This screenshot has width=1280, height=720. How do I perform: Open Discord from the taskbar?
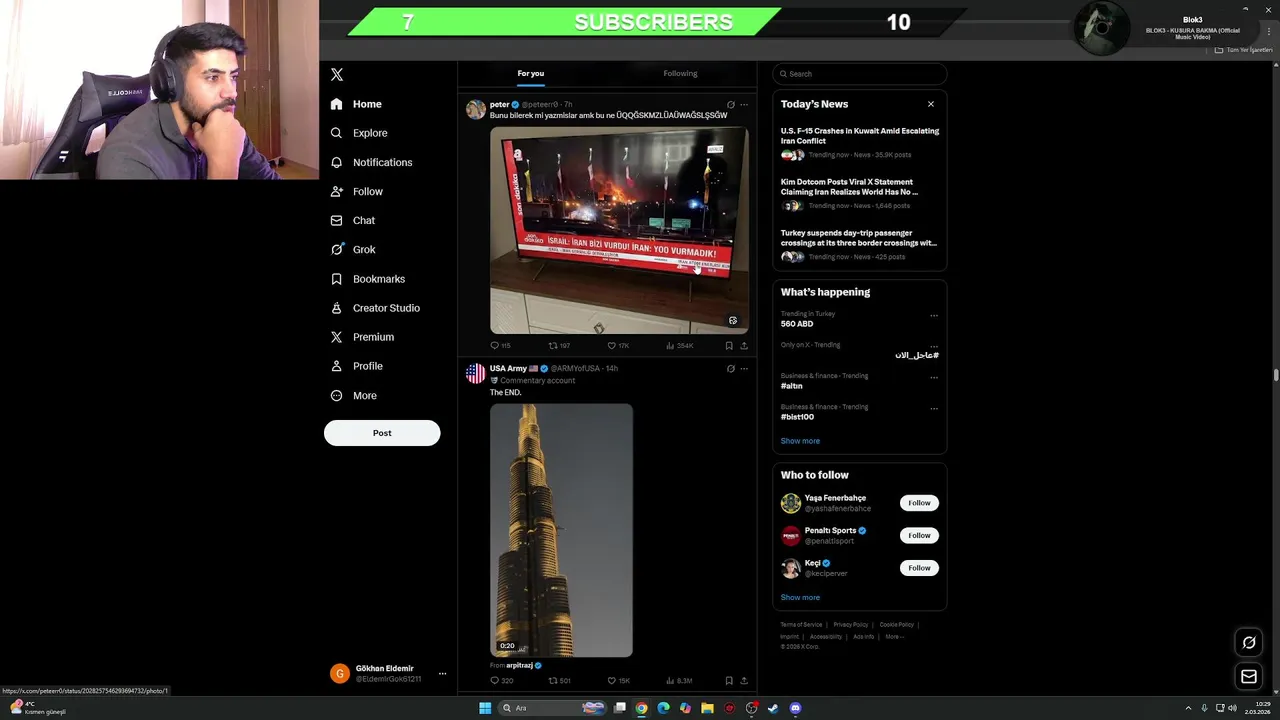[x=795, y=708]
